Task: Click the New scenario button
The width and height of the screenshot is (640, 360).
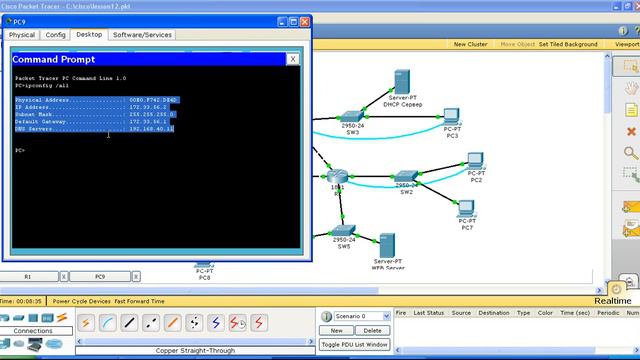Action: pyautogui.click(x=336, y=331)
